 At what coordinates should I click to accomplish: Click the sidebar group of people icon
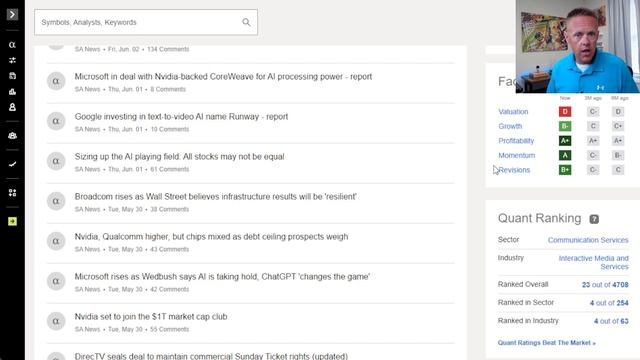[x=12, y=136]
